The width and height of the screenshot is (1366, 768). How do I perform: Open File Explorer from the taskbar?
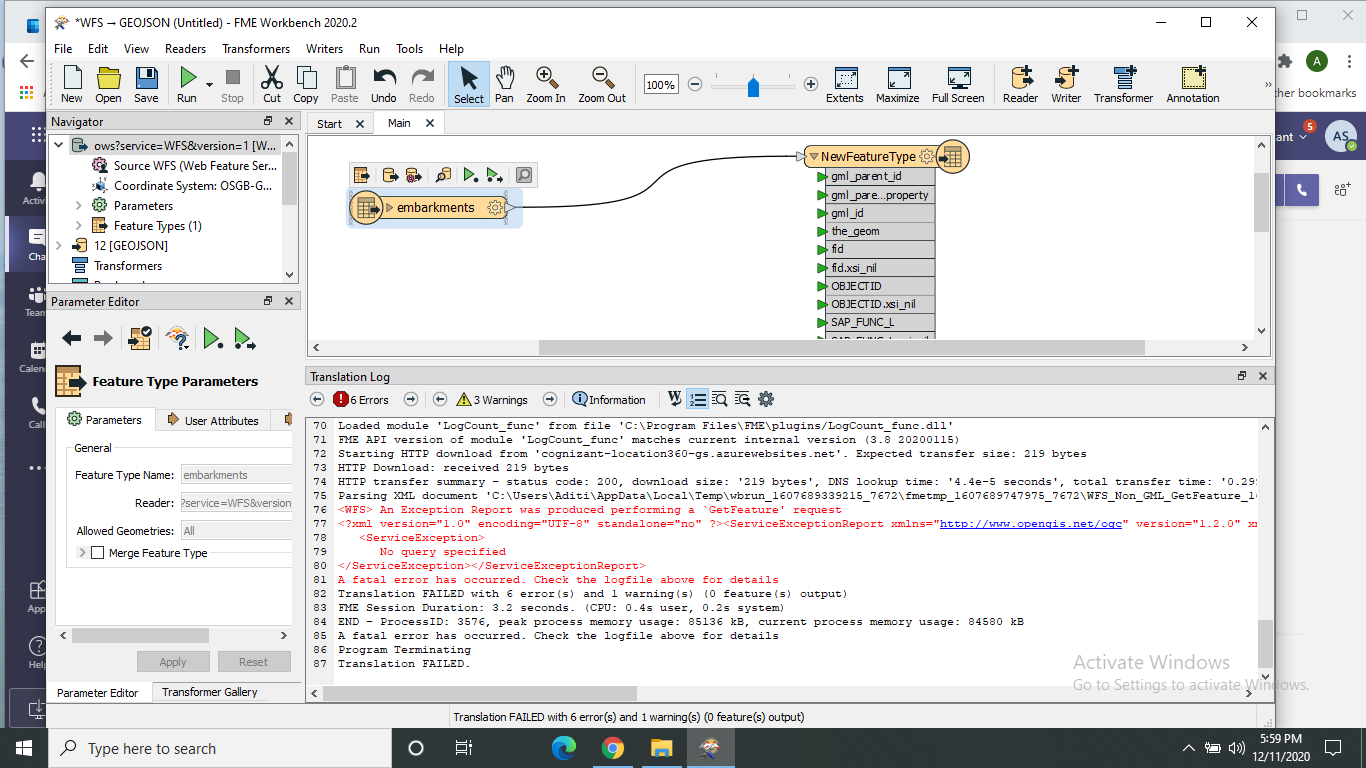point(662,748)
